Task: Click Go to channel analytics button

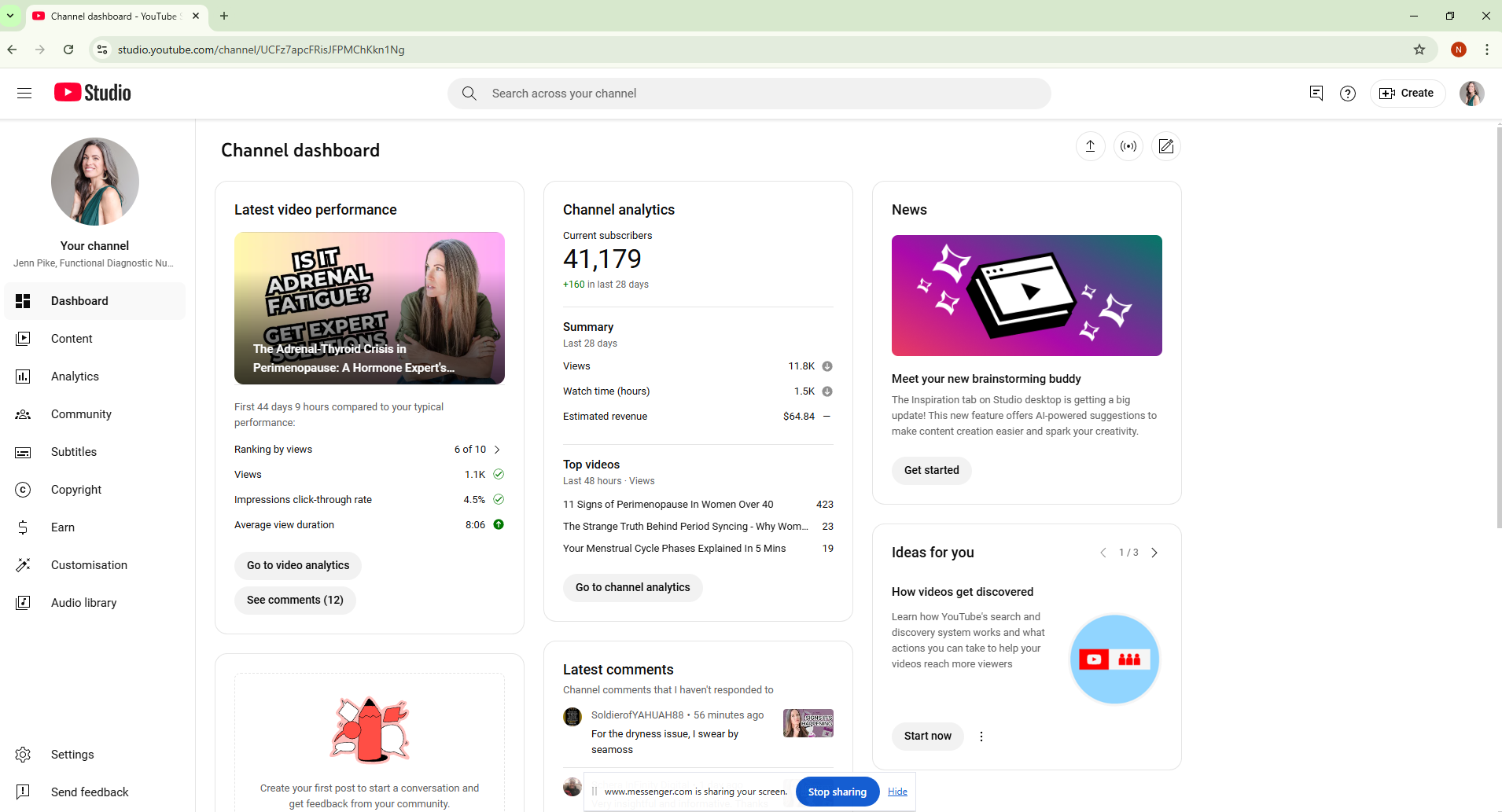Action: pyautogui.click(x=633, y=587)
